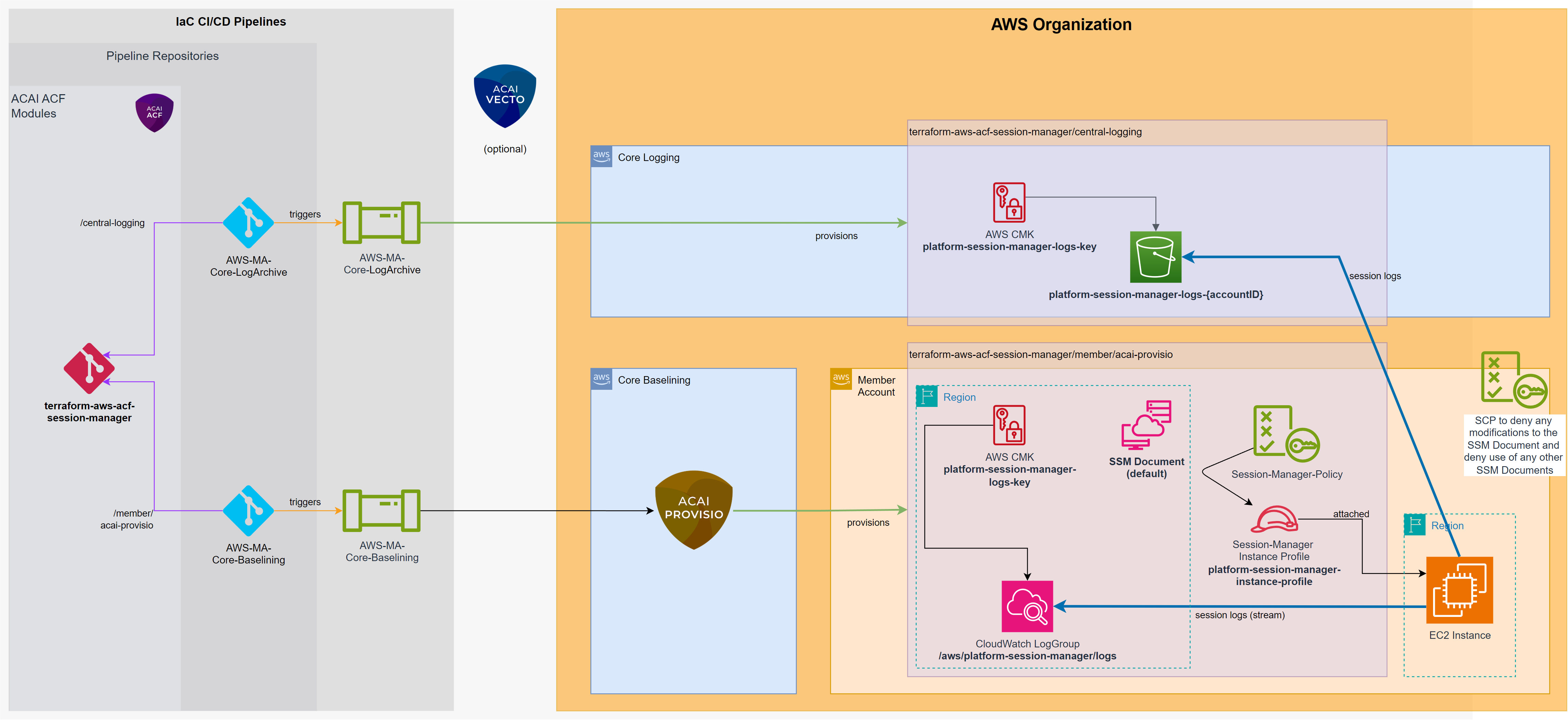Click the red terraform-aws-acf-session-manager git icon
1568x720 pixels.
pos(89,368)
